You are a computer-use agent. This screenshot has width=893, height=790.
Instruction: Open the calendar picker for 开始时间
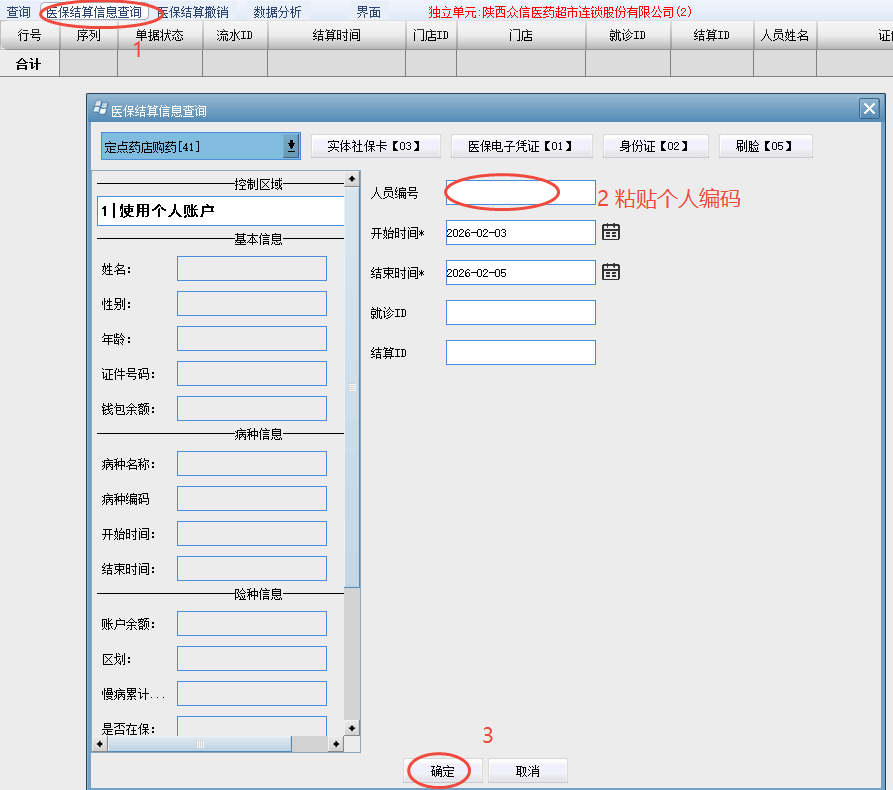[610, 231]
